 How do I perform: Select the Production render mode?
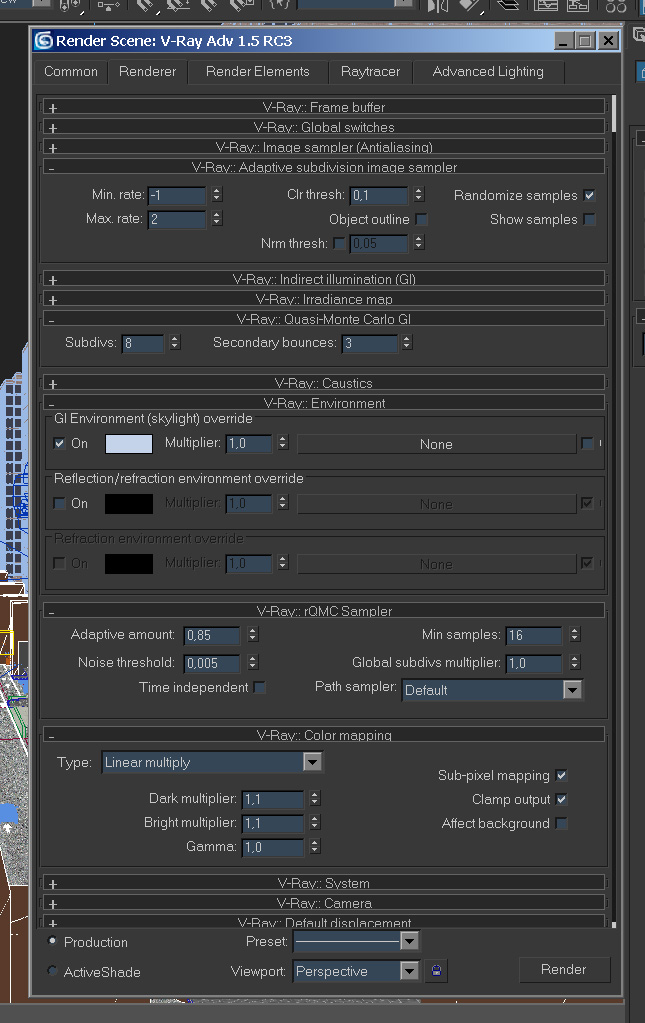[x=52, y=941]
